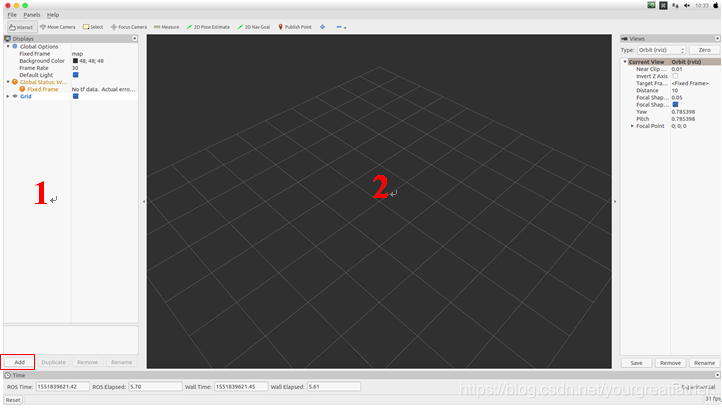Click the Yaw value 0.785398
This screenshot has height=408, width=722.
(x=683, y=112)
